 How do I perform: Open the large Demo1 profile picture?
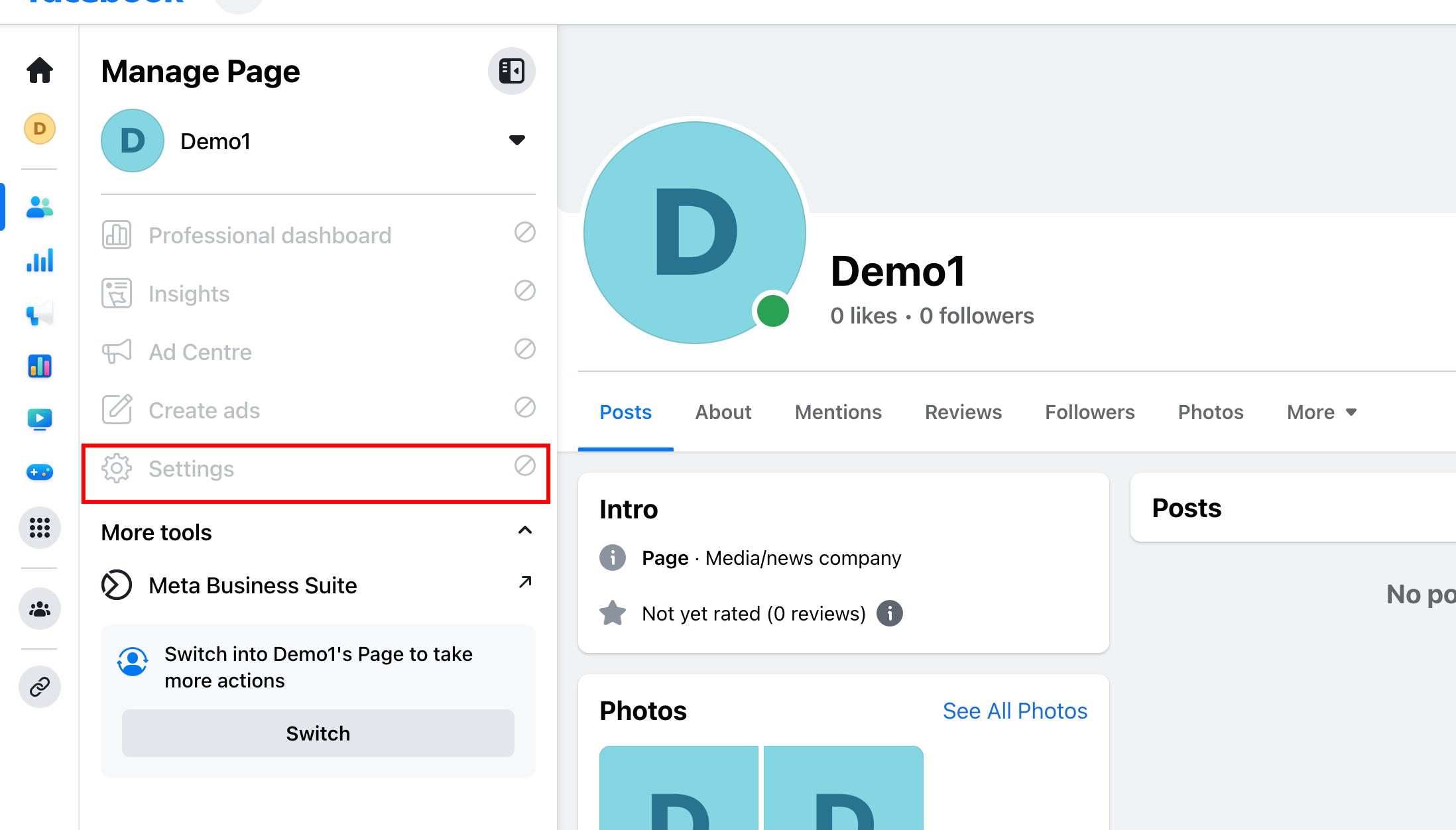point(695,232)
